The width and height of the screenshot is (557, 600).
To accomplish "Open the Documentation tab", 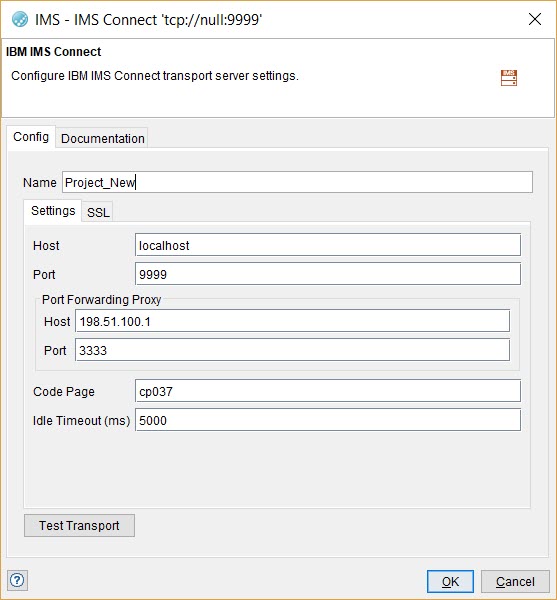I will [x=103, y=139].
